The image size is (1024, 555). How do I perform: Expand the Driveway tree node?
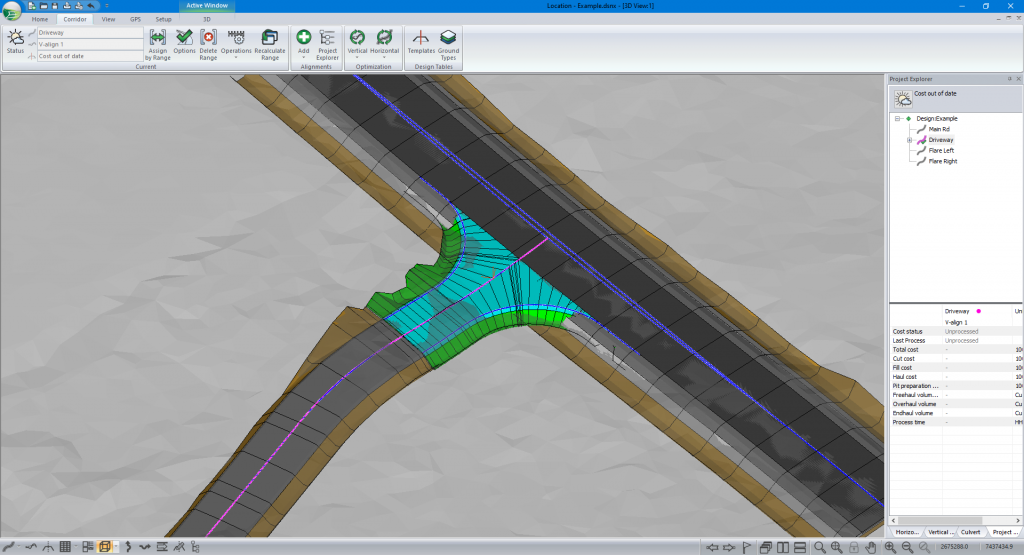click(x=909, y=140)
